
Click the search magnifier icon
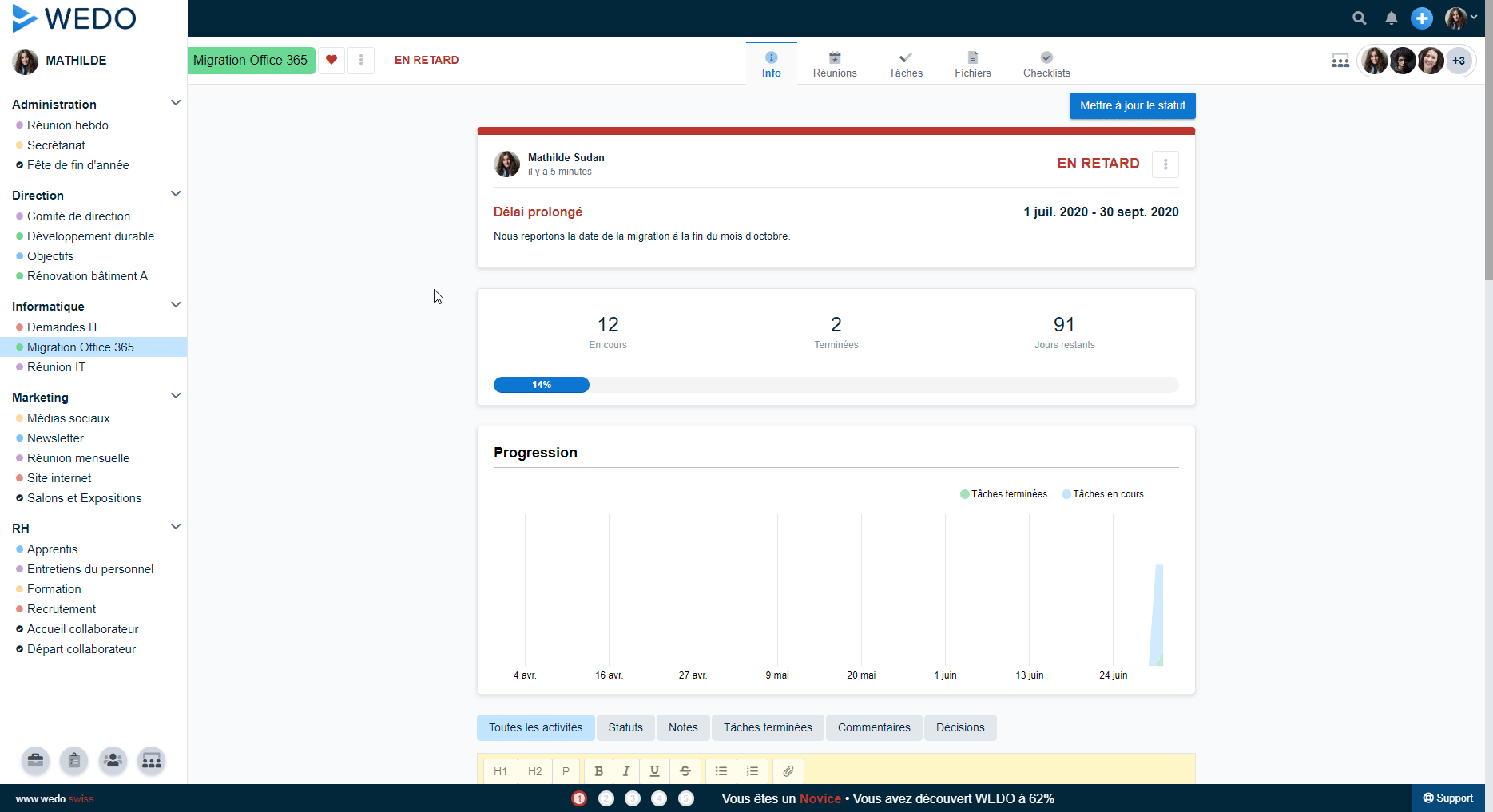click(1359, 18)
